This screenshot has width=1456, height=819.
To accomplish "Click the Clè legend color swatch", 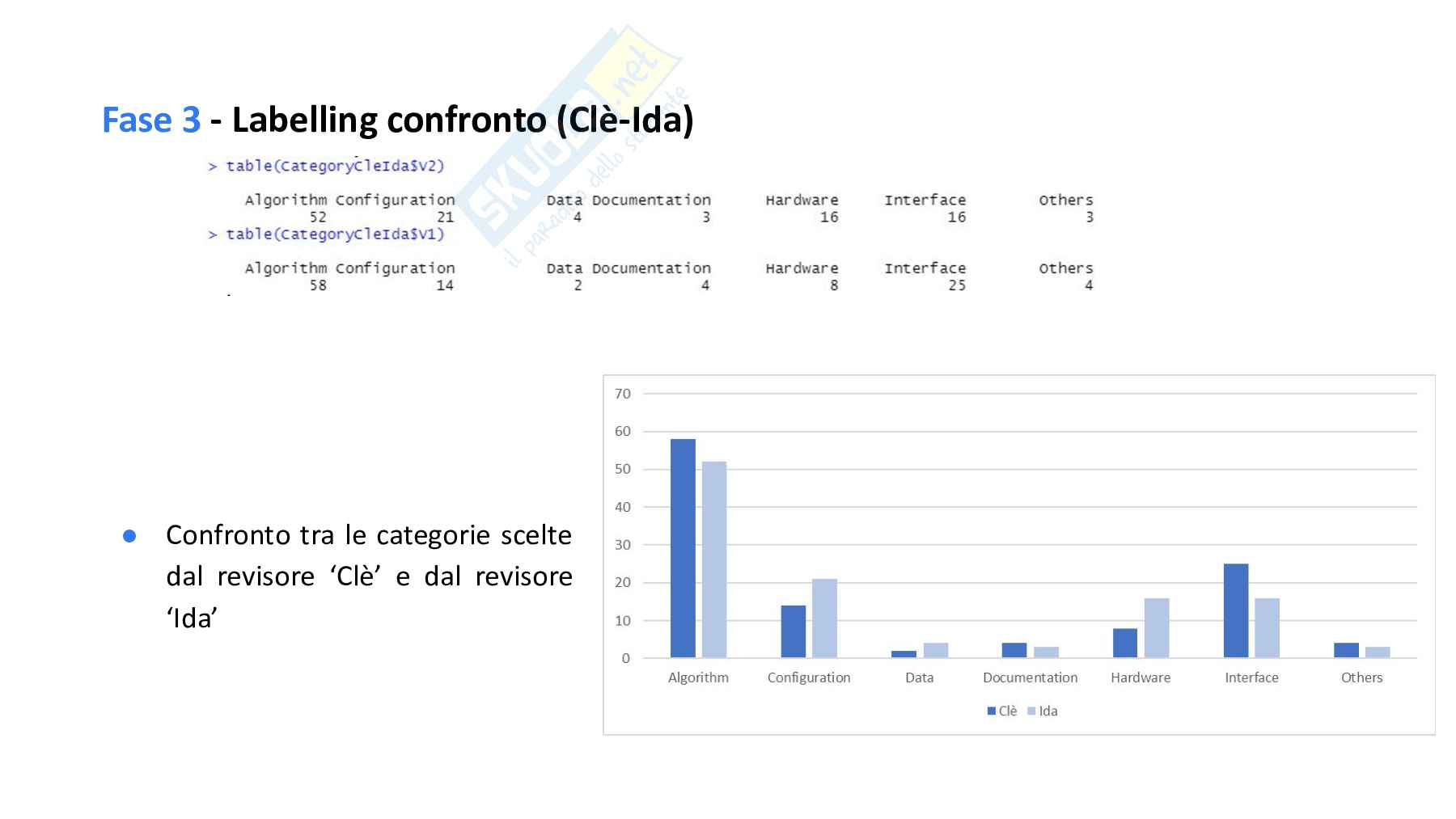I will pos(991,711).
